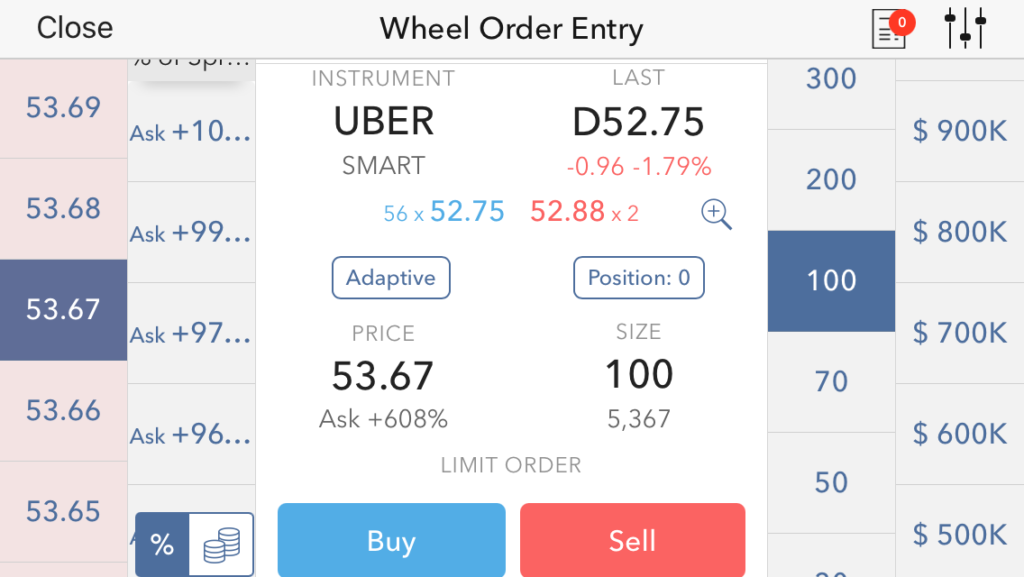Tap the Wheel Order Entry title
Screen dimensions: 1024x577
pyautogui.click(x=511, y=28)
